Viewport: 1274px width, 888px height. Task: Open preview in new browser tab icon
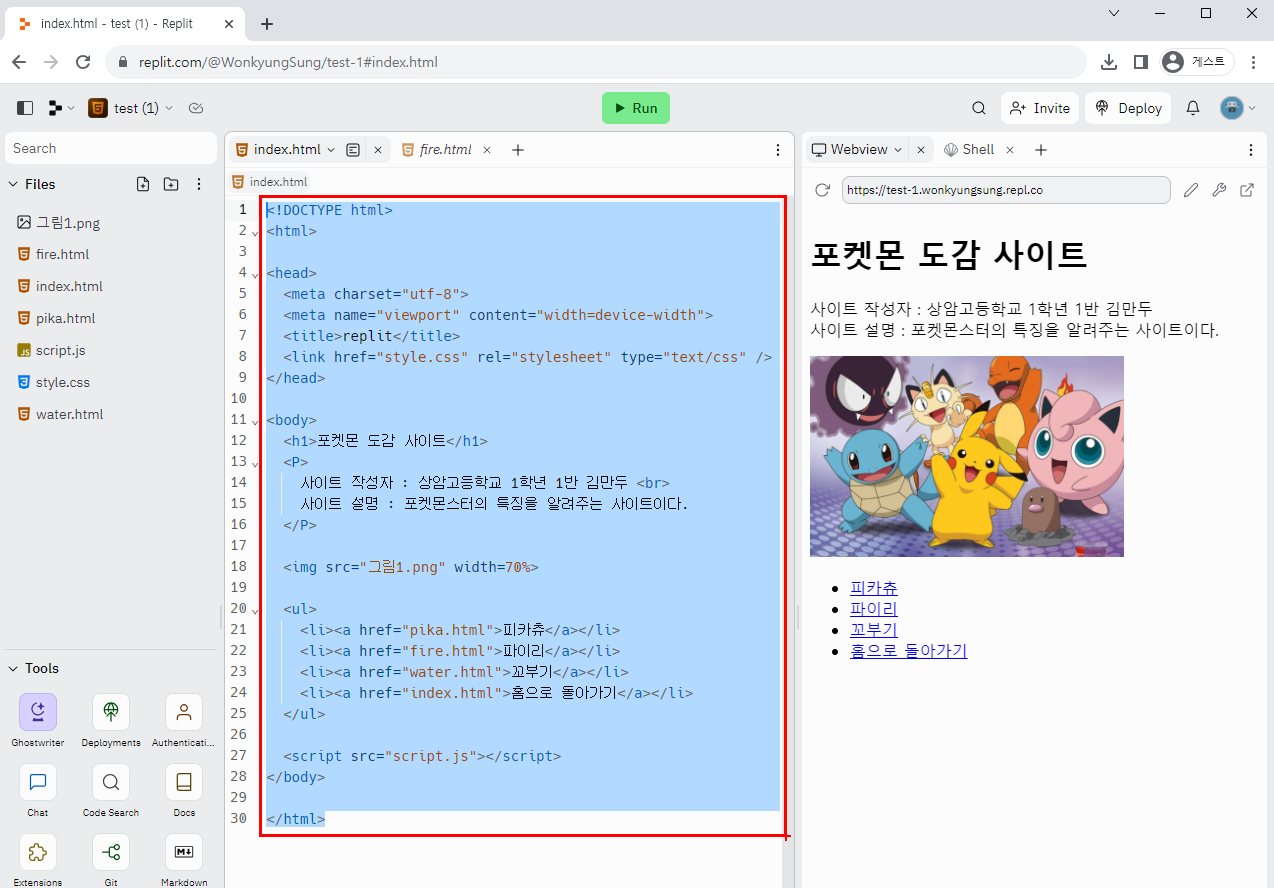pyautogui.click(x=1247, y=190)
